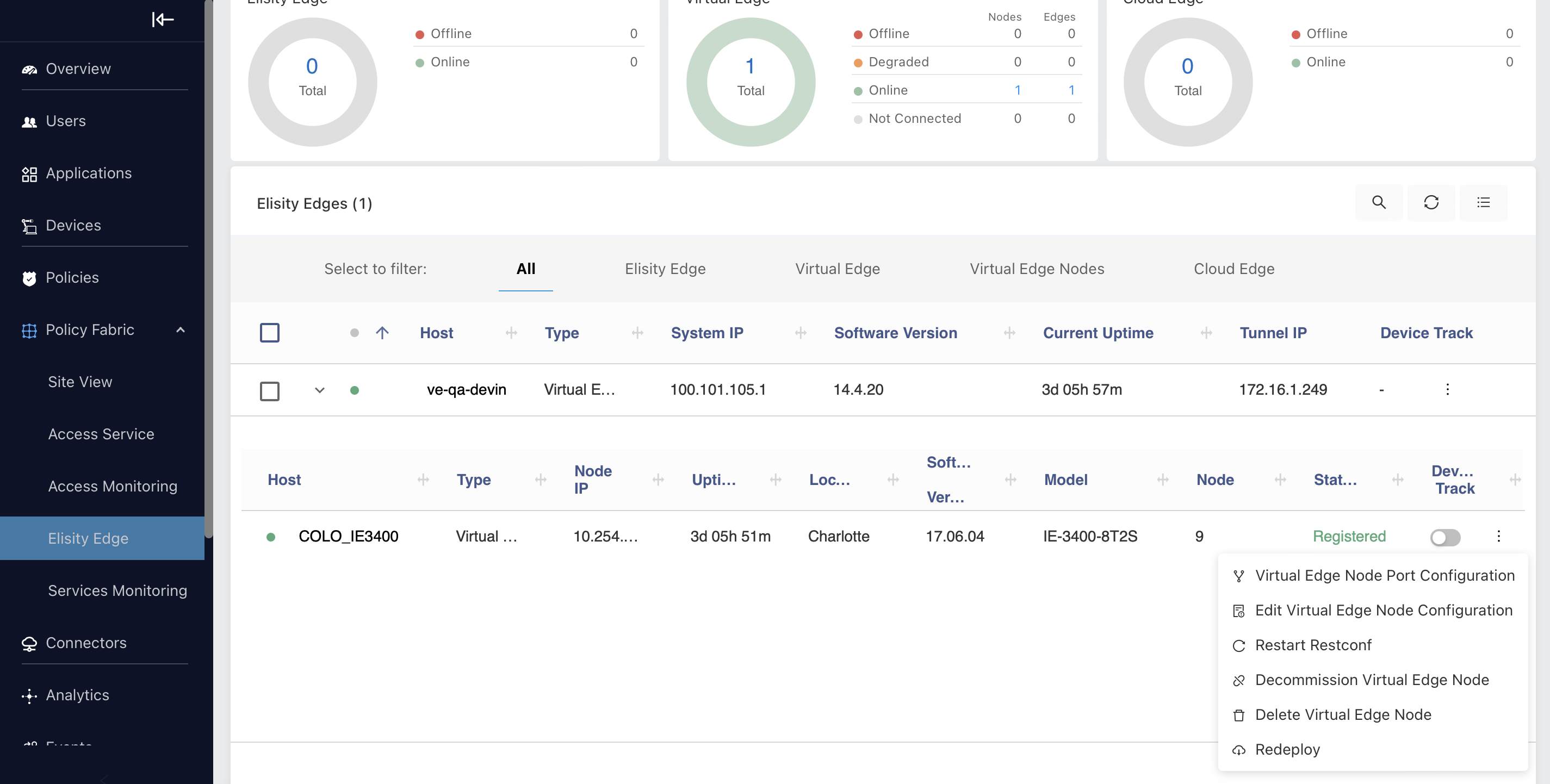Click the Applications grid icon

point(29,174)
